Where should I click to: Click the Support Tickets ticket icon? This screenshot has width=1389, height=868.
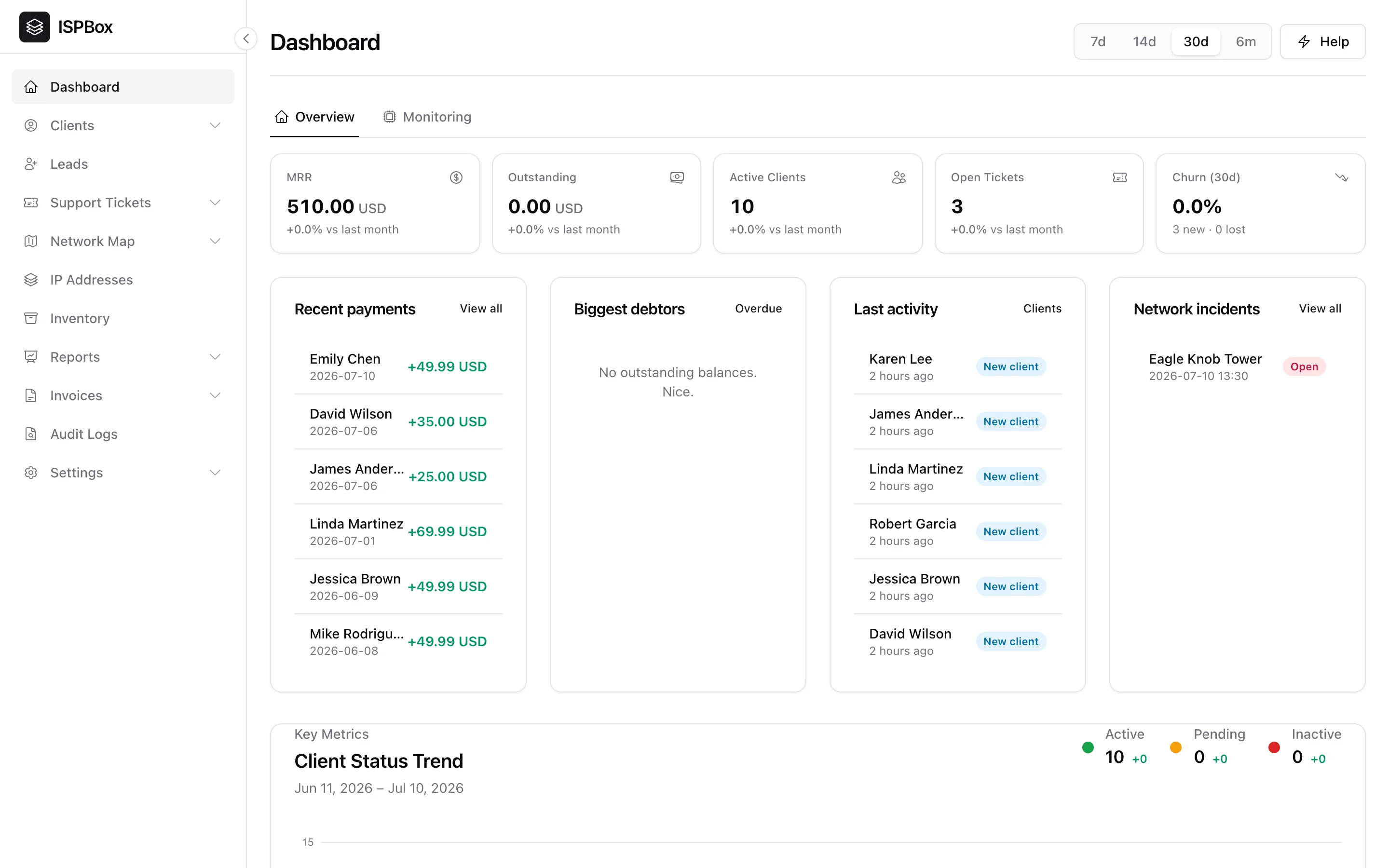31,202
